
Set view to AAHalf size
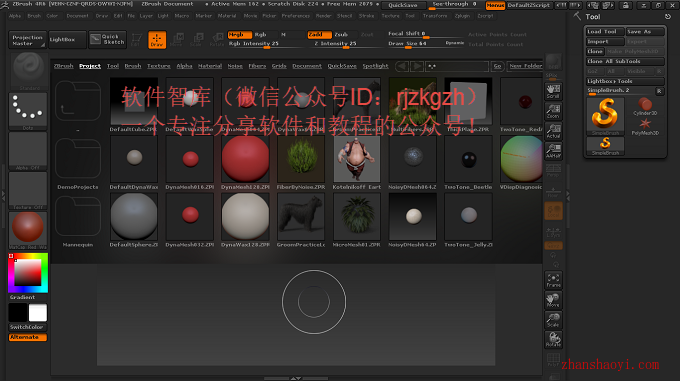coord(553,151)
